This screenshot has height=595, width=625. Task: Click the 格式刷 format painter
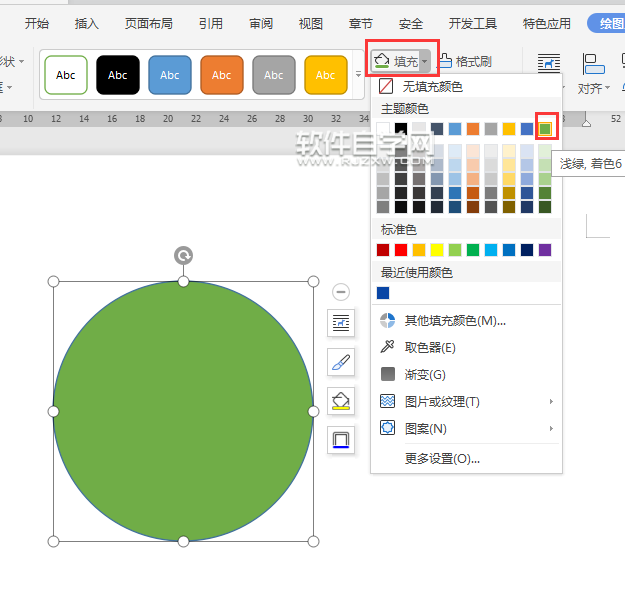pos(466,62)
